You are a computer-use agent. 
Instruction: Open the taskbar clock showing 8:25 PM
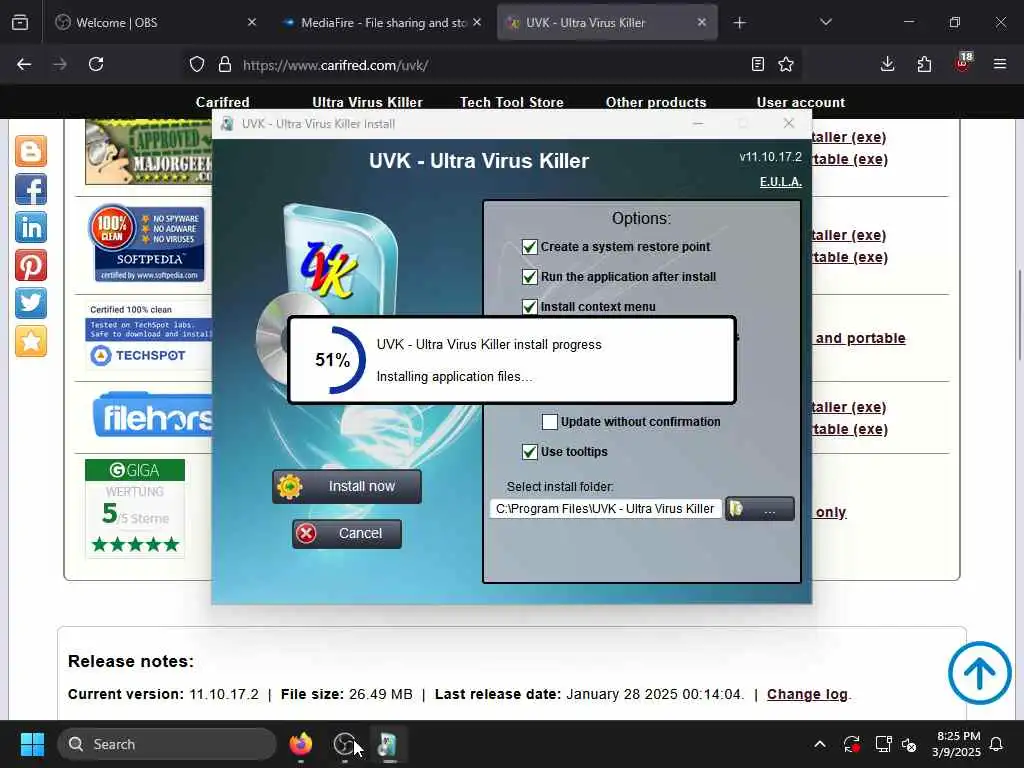956,744
